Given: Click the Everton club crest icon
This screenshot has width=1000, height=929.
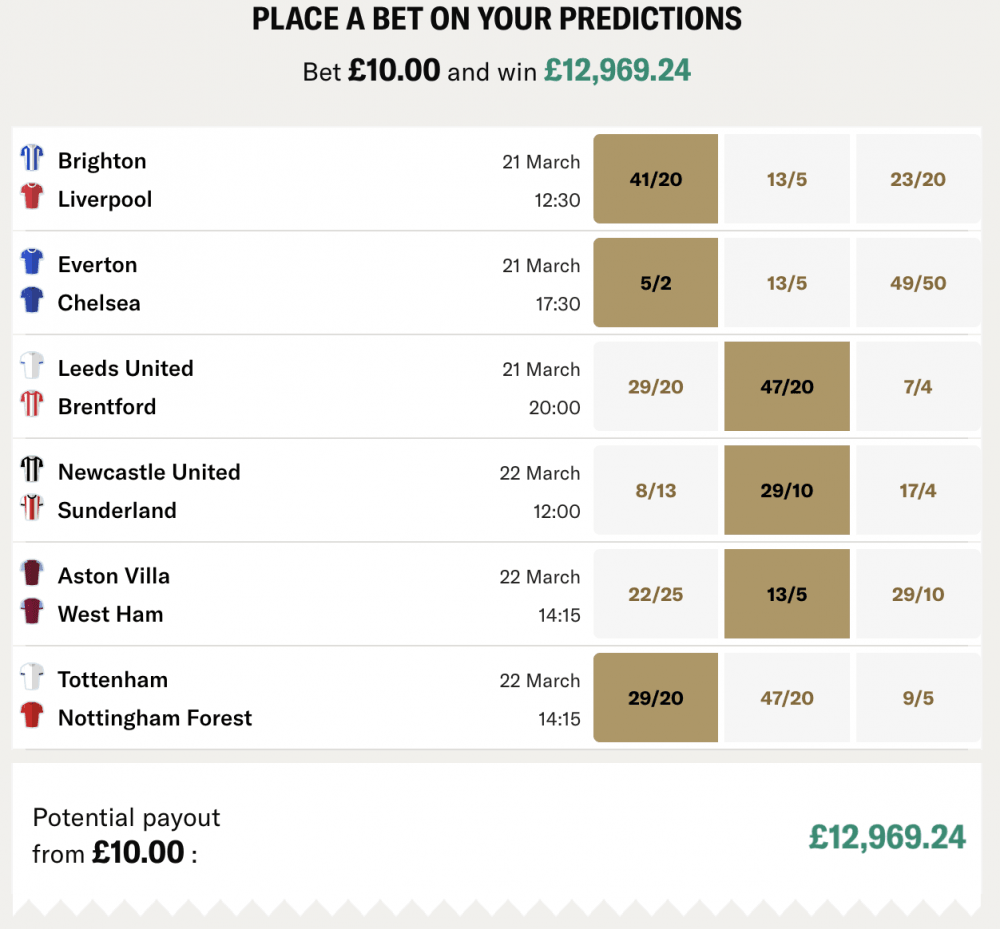Looking at the screenshot, I should point(32,261).
